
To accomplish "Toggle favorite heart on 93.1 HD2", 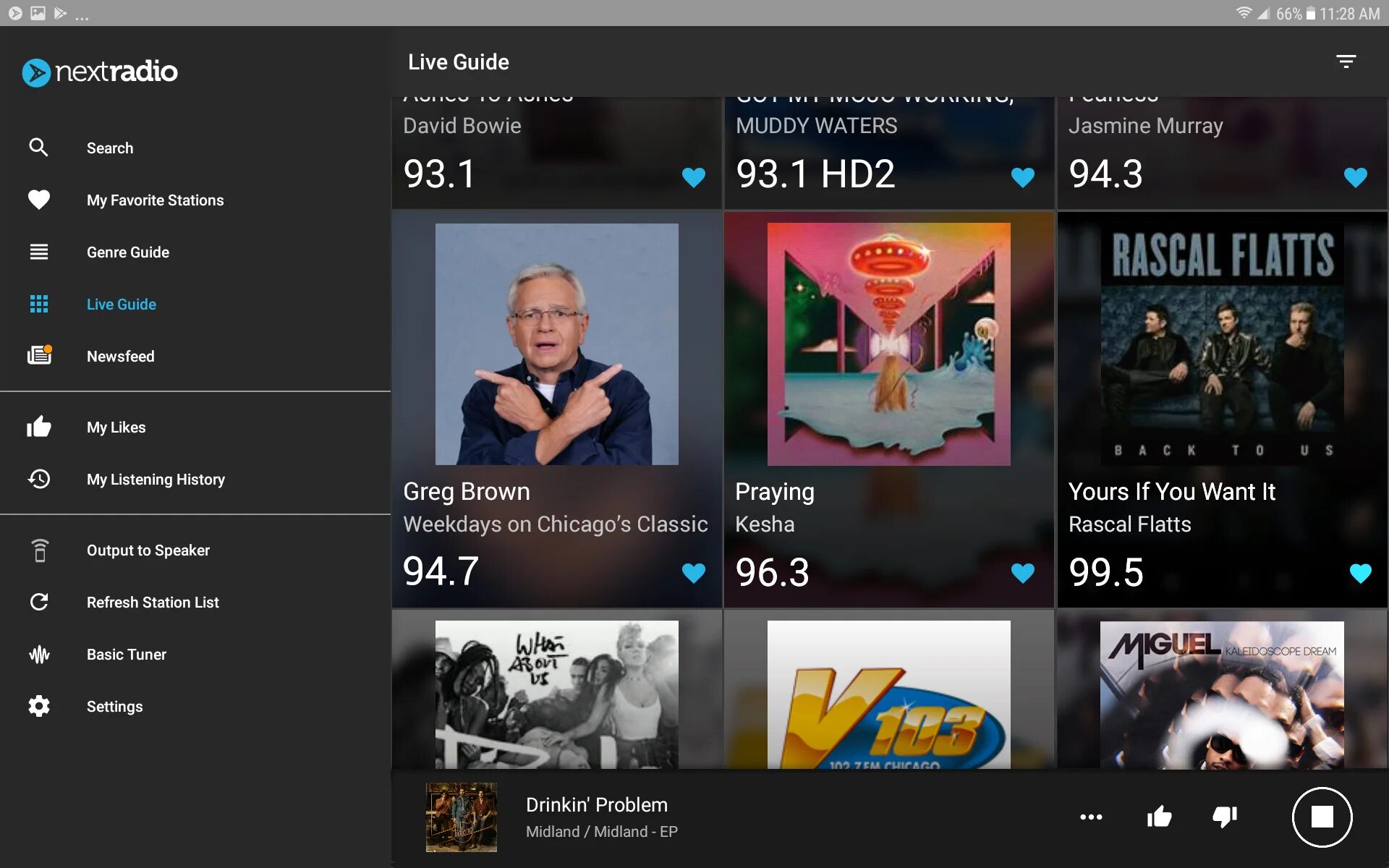I will tap(1022, 177).
